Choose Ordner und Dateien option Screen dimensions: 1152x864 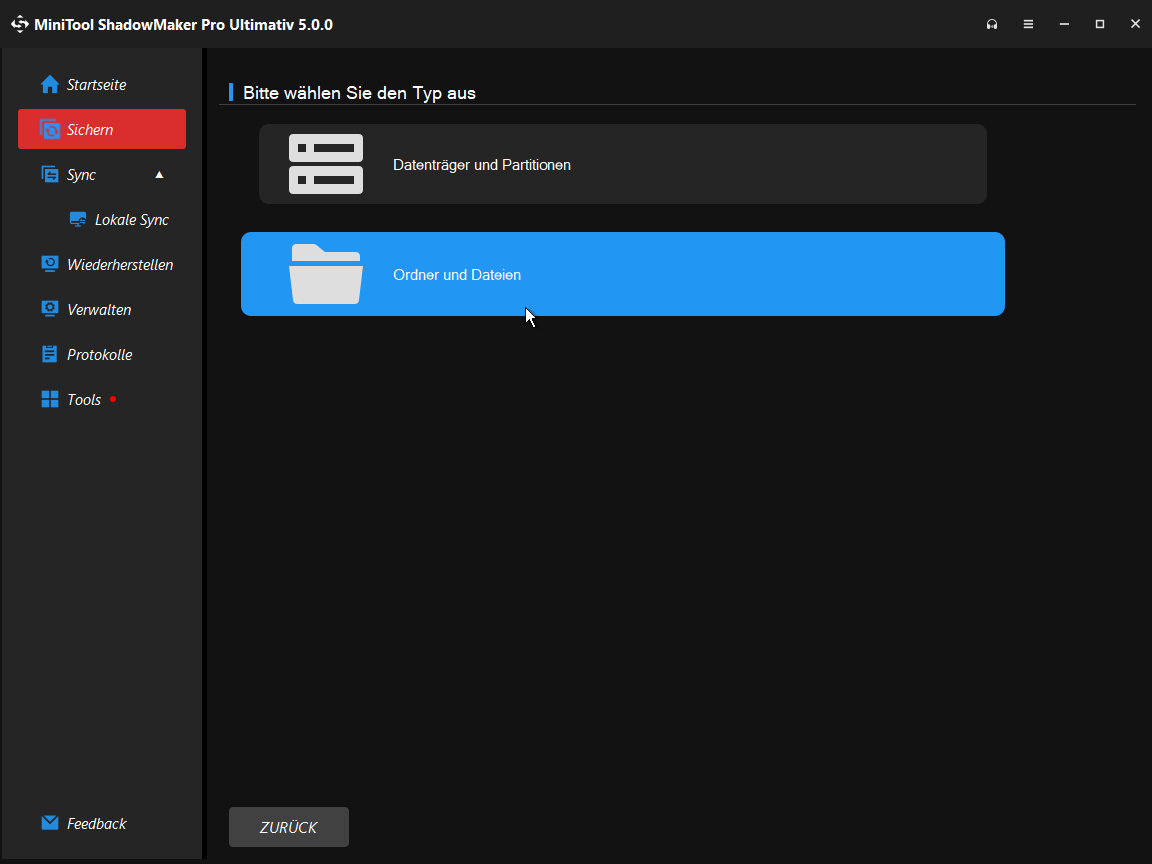622,274
